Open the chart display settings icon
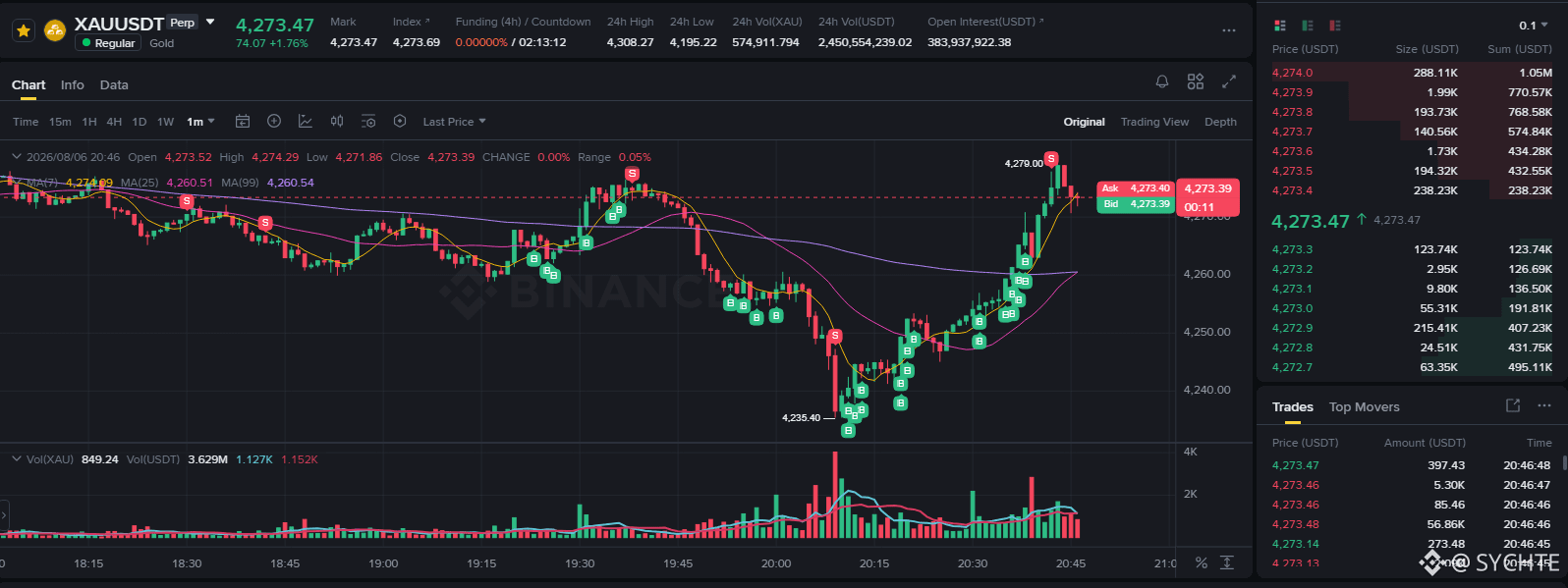The width and height of the screenshot is (1568, 588). 368,122
